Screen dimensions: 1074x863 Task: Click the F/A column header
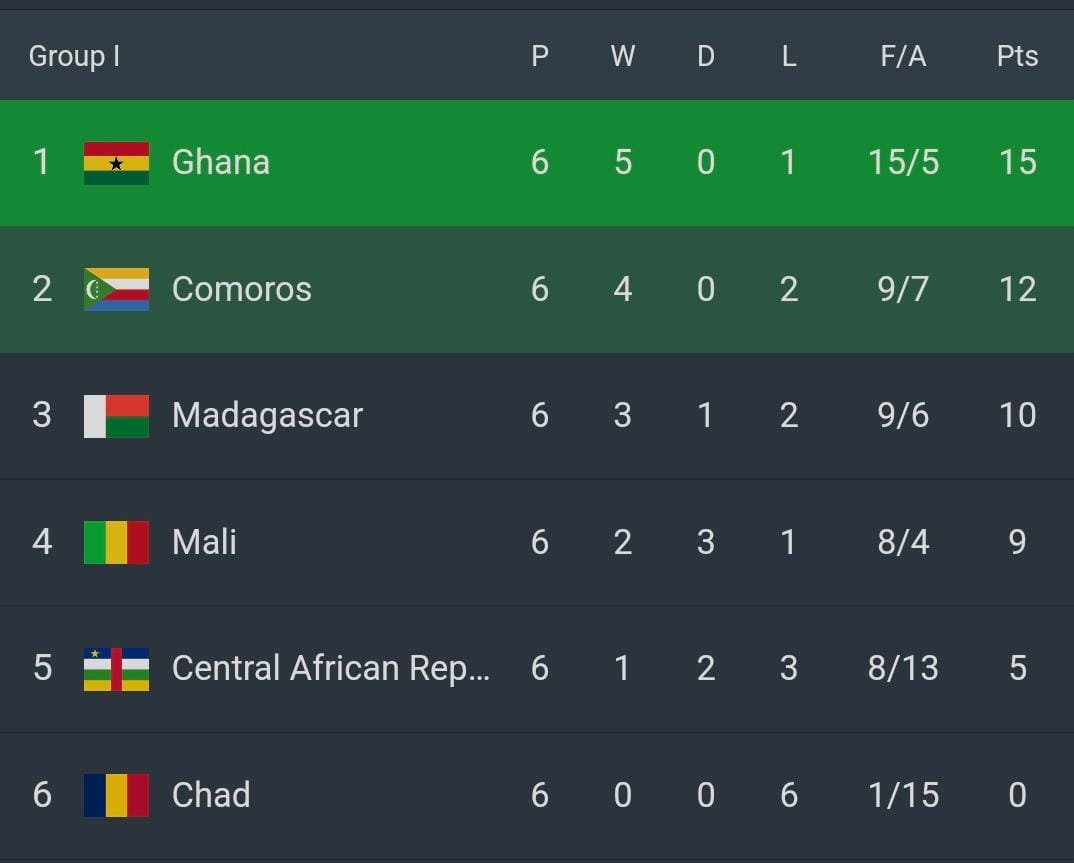click(903, 56)
